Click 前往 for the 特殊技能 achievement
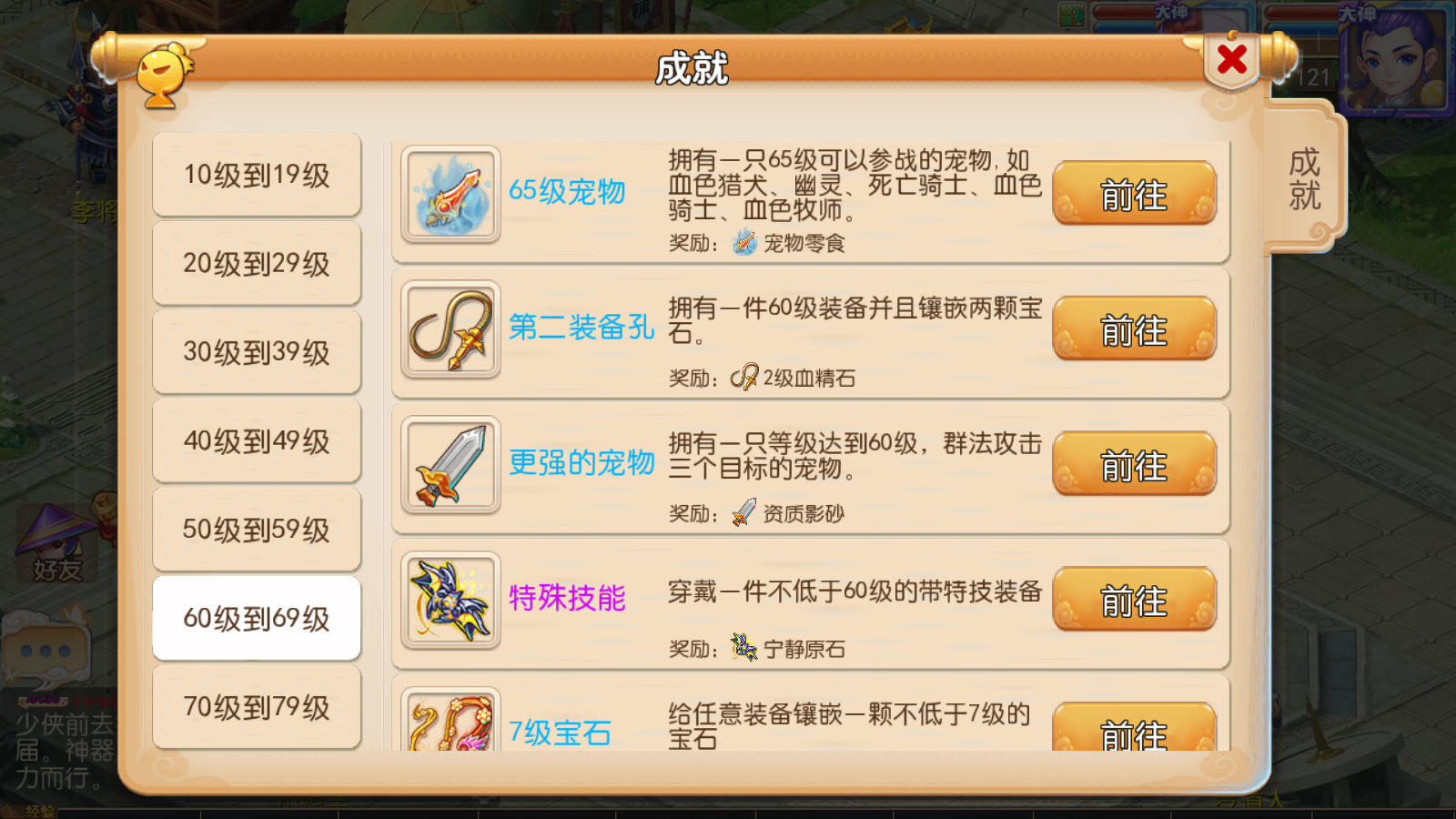Screen dimensions: 1456x819 (1134, 600)
